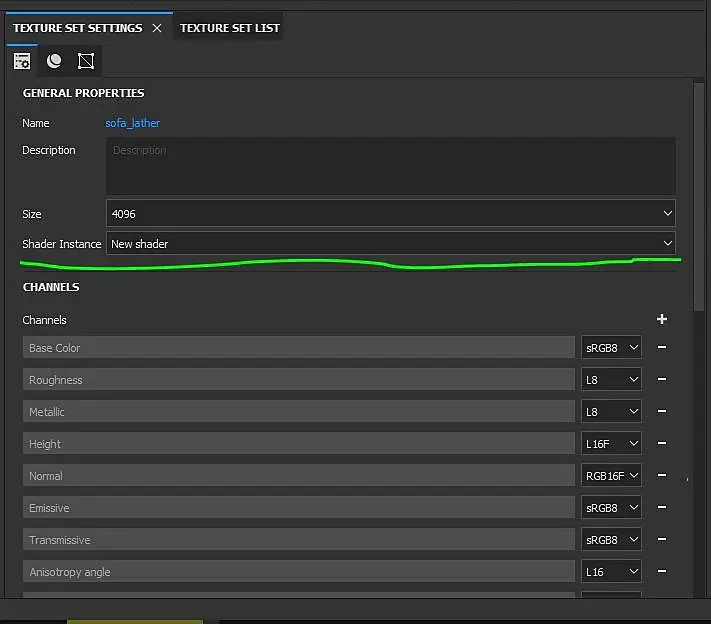The height and width of the screenshot is (624, 711).
Task: Edit the sofa_lather name link
Action: click(132, 123)
